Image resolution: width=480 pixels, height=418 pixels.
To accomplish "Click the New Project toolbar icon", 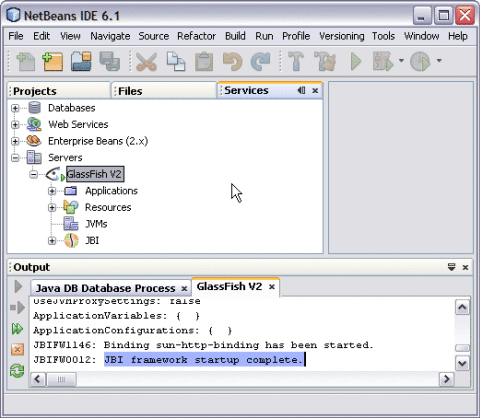I will [53, 61].
